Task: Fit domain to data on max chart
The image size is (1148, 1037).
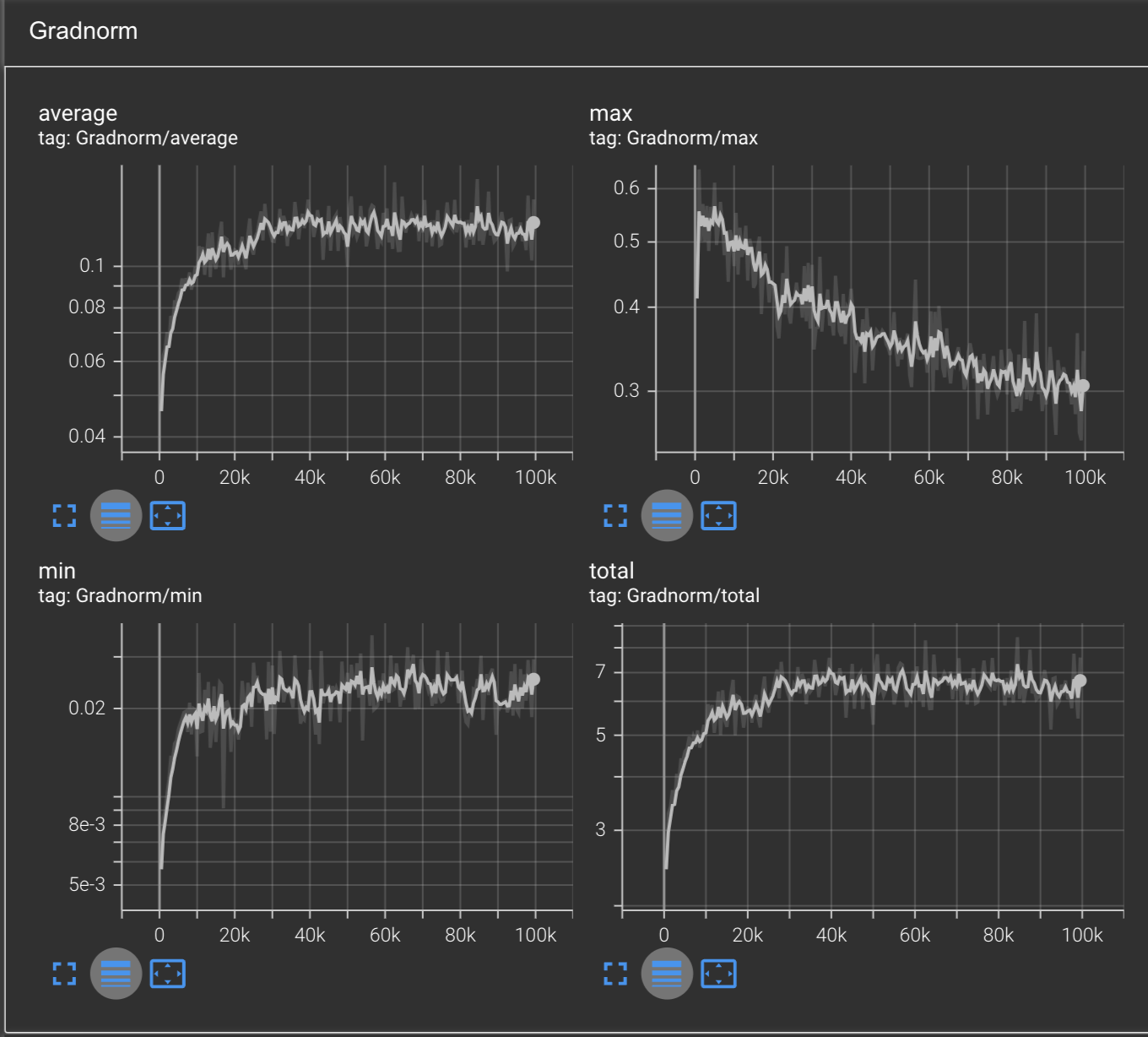Action: click(x=718, y=516)
